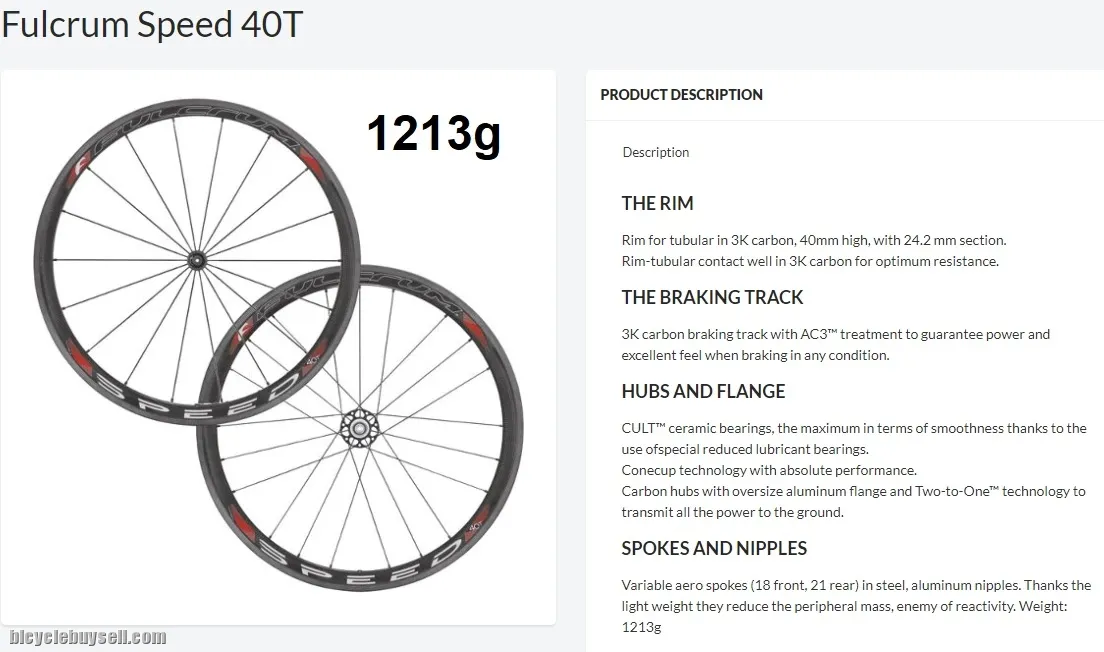Select the SPOKES AND NIPPLES heading
This screenshot has width=1104, height=652.
(714, 549)
